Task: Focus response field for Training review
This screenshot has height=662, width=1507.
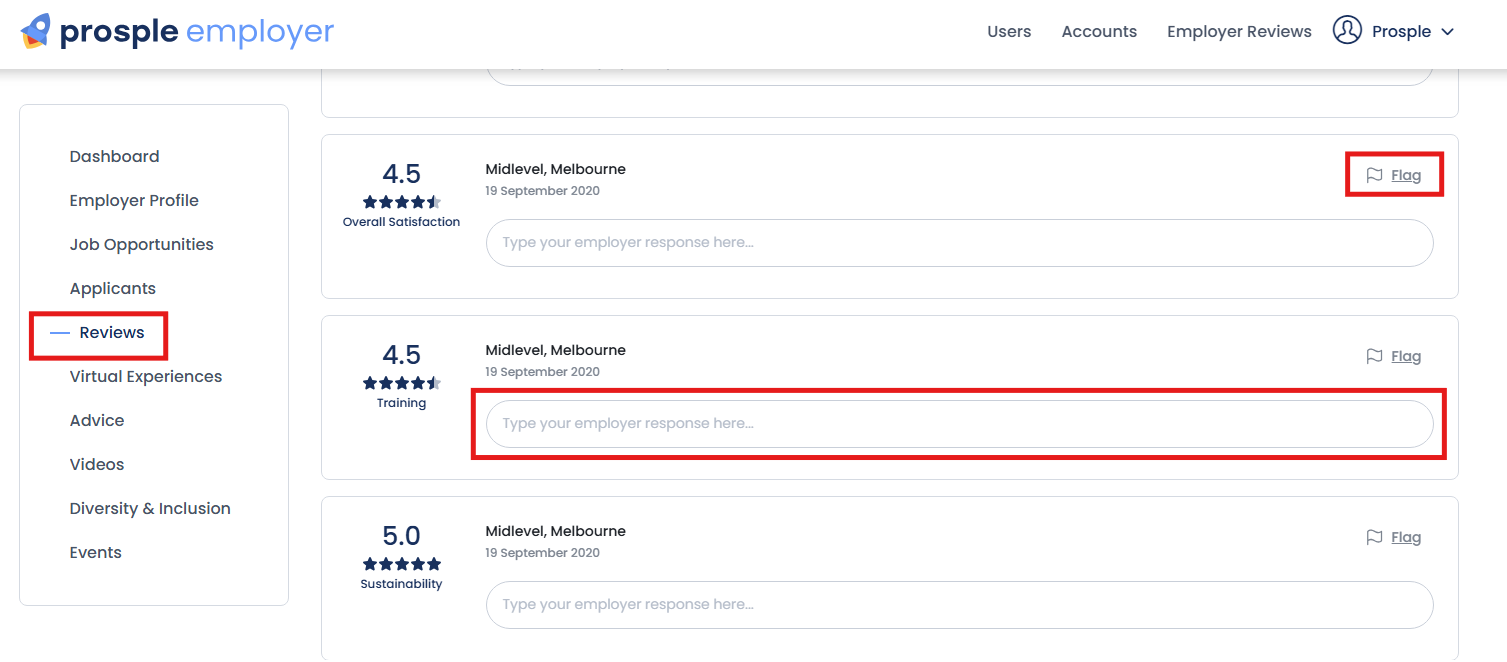Action: pyautogui.click(x=958, y=424)
